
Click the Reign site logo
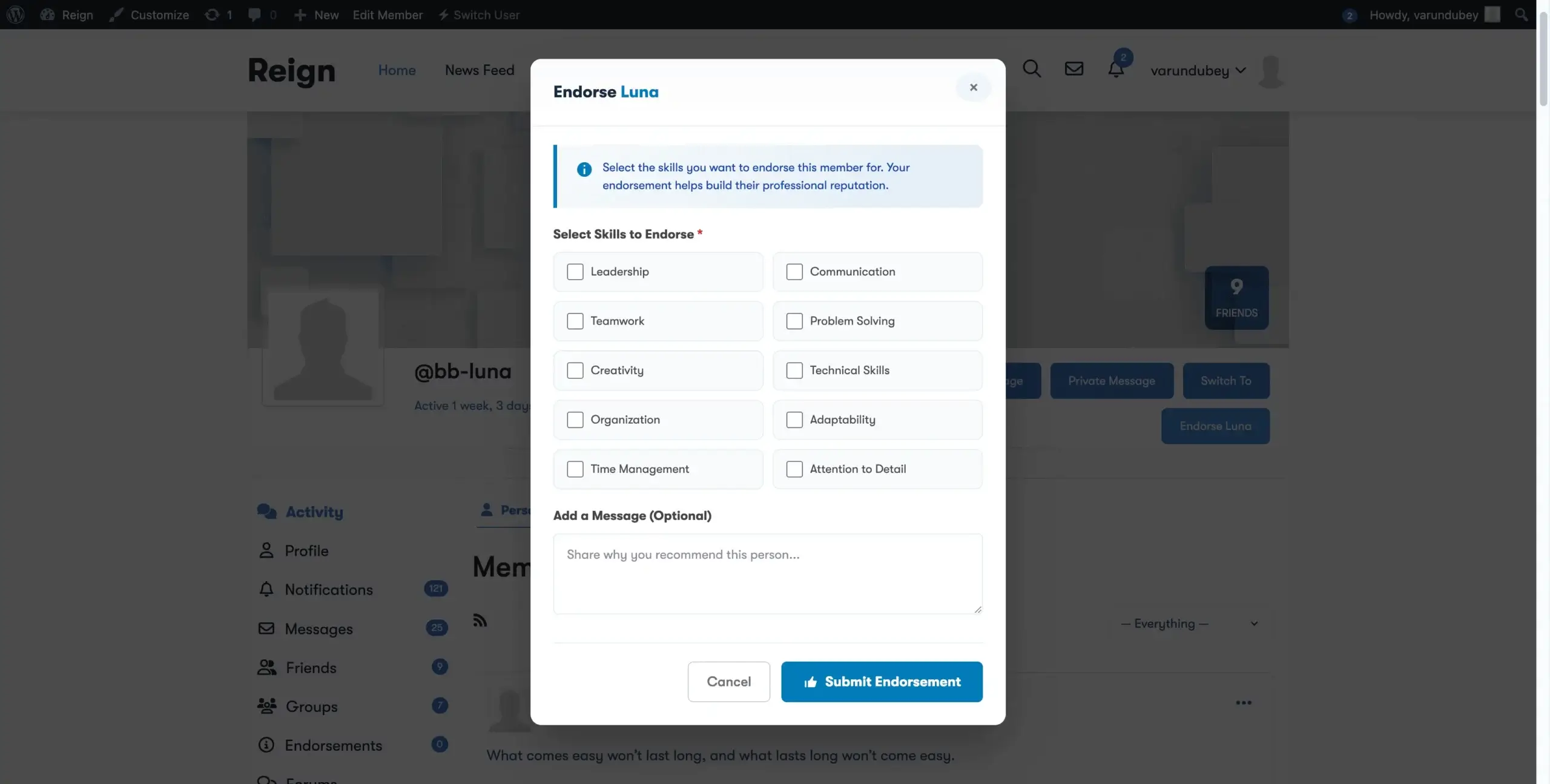click(291, 70)
